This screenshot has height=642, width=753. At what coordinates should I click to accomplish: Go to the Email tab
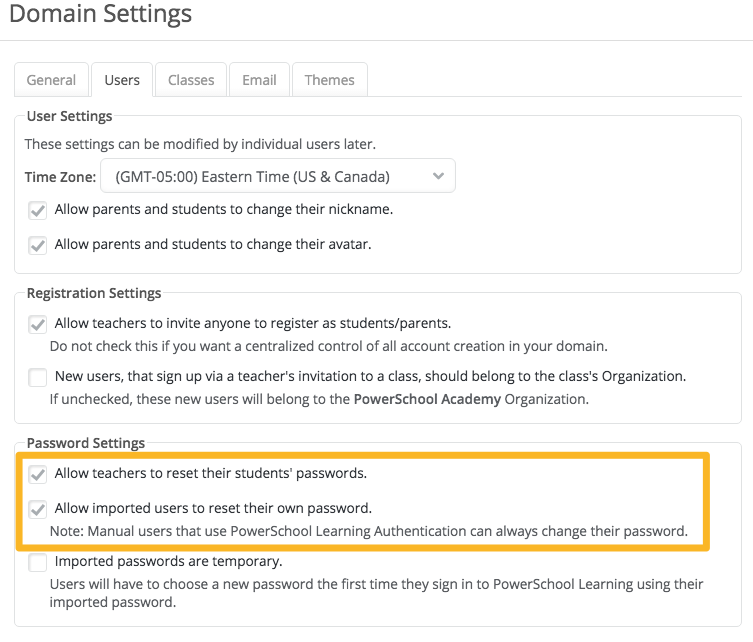[259, 80]
